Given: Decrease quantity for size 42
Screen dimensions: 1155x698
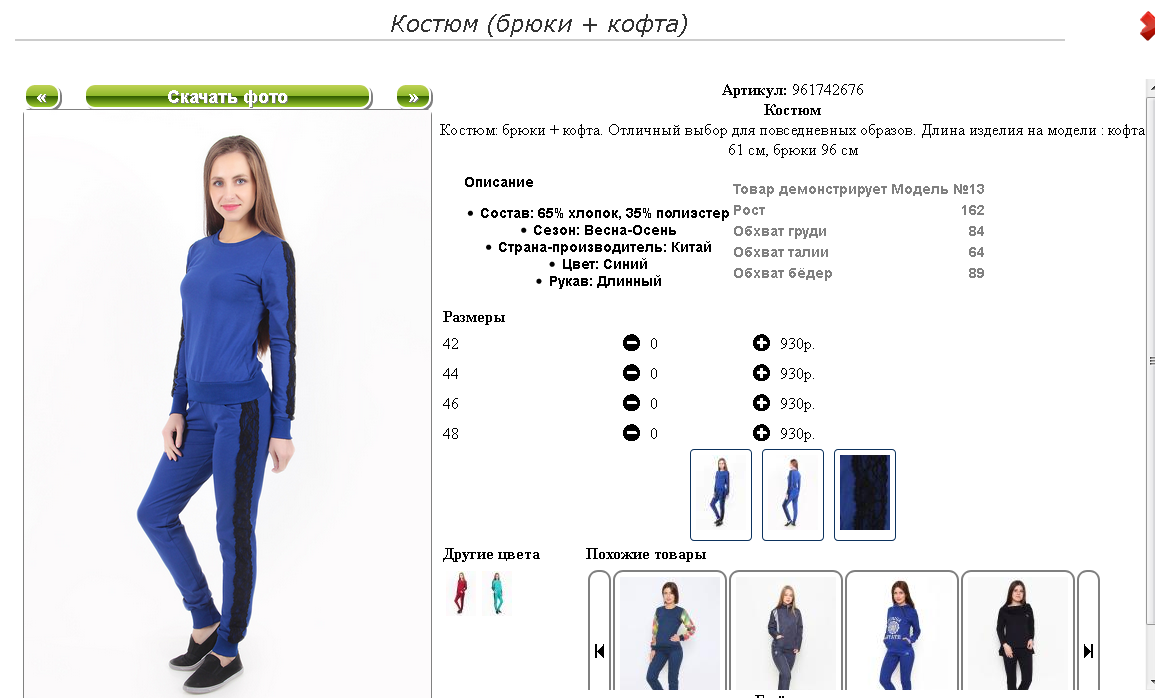Looking at the screenshot, I should click(x=631, y=343).
